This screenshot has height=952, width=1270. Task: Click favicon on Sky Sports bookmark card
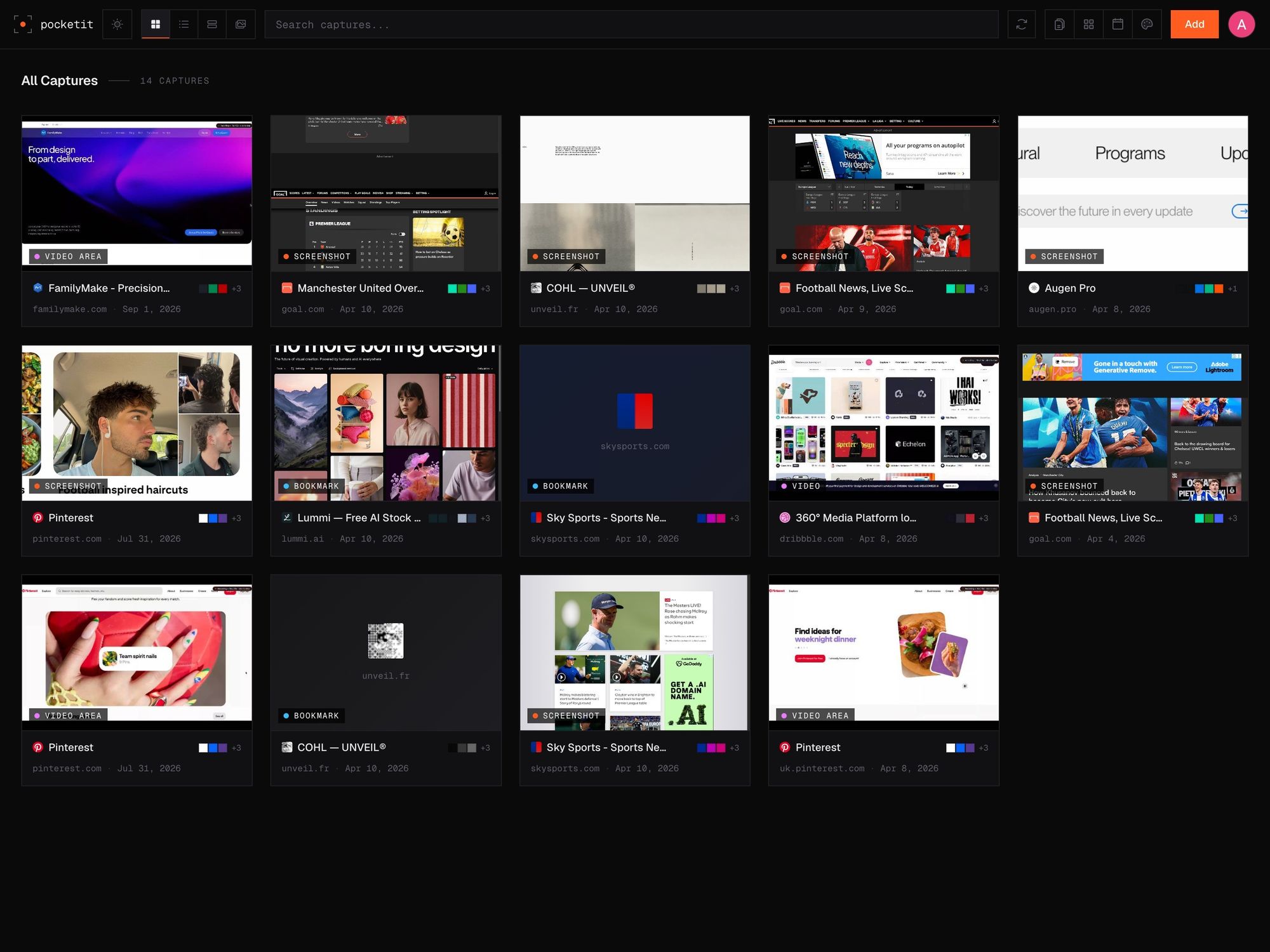point(536,517)
